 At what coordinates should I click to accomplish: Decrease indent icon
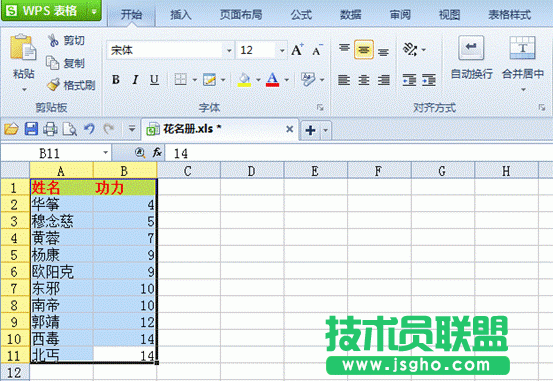point(409,80)
